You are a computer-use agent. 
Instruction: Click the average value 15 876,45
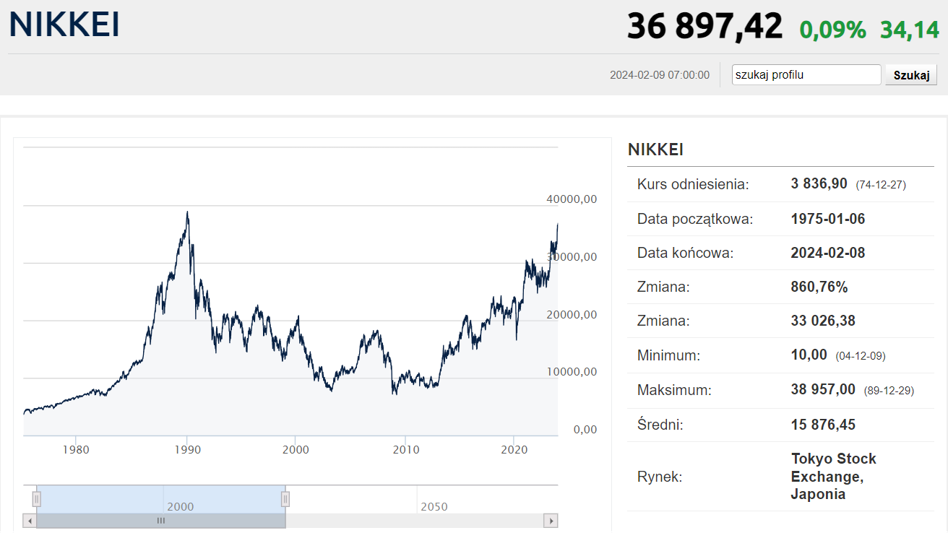coord(823,424)
